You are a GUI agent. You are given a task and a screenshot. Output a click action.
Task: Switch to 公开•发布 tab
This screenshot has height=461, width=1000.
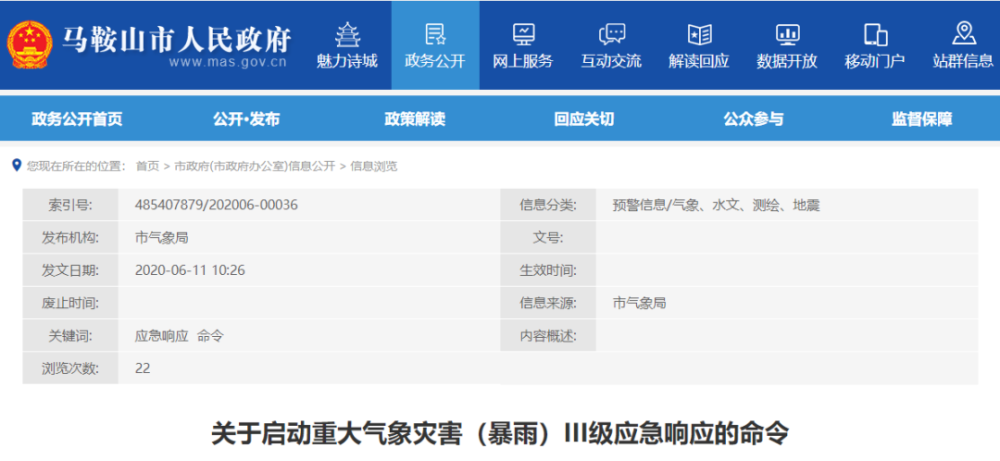click(x=246, y=119)
